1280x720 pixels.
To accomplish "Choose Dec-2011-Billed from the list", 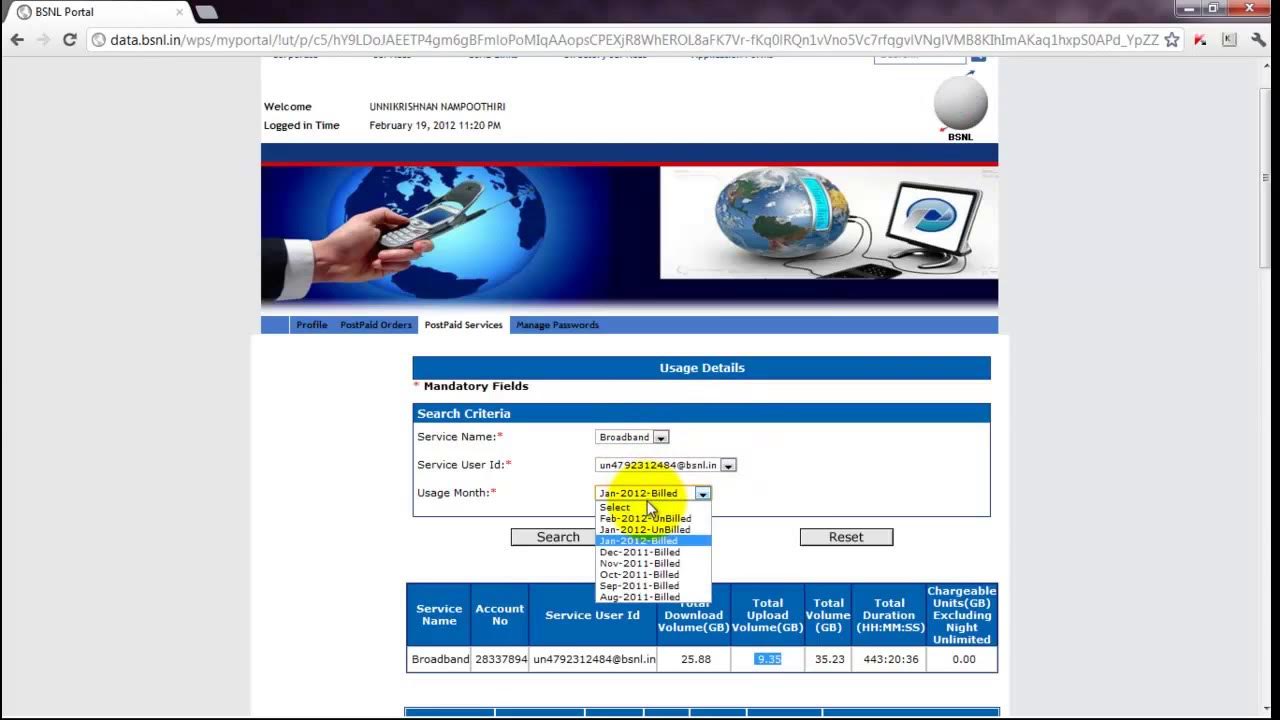I will pyautogui.click(x=653, y=552).
